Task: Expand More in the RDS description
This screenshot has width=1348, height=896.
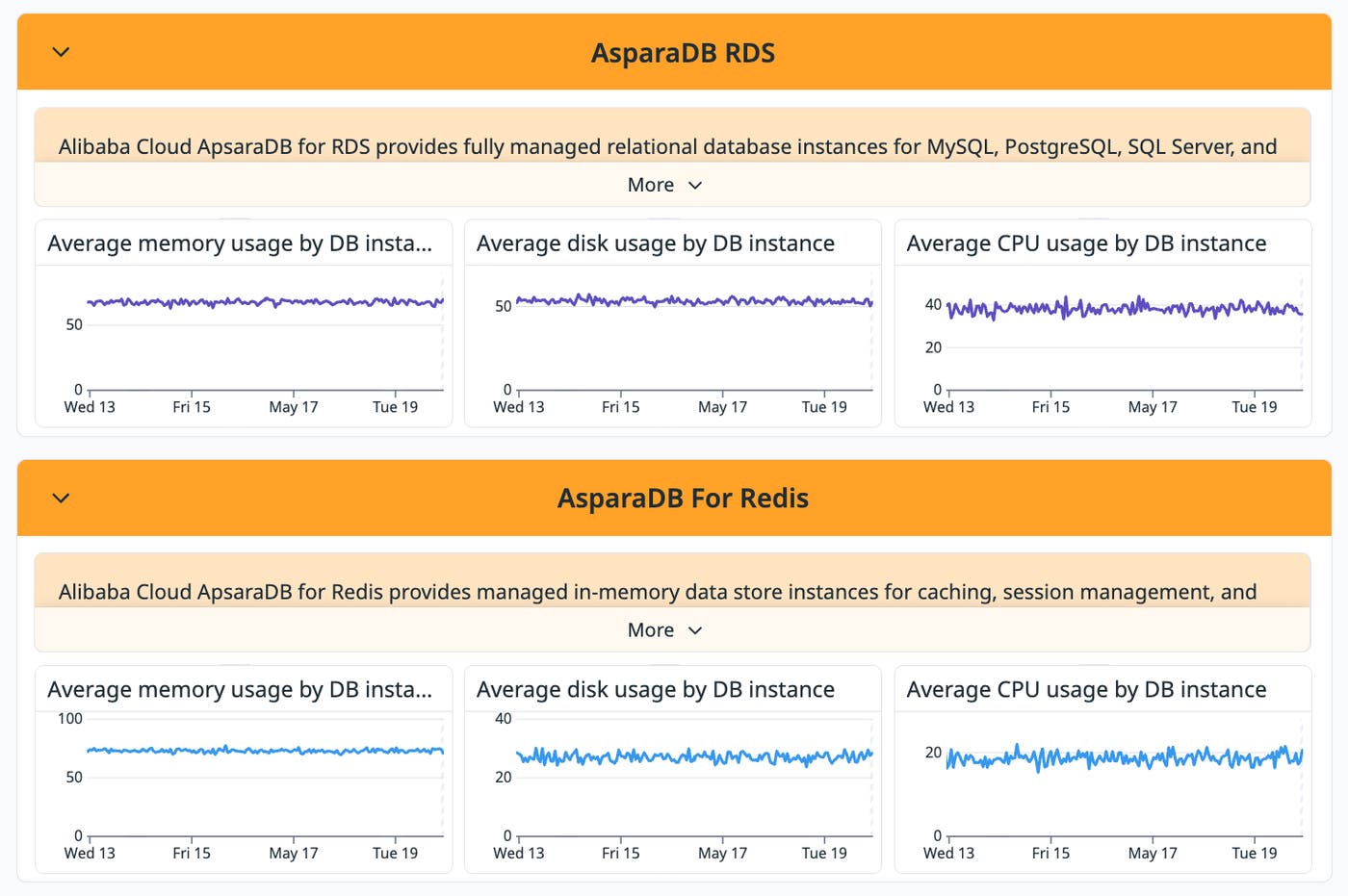Action: point(664,185)
